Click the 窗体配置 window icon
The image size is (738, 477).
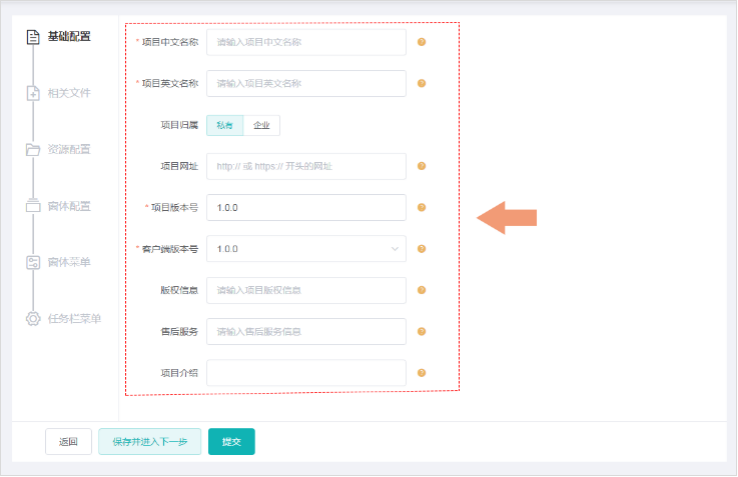(33, 206)
